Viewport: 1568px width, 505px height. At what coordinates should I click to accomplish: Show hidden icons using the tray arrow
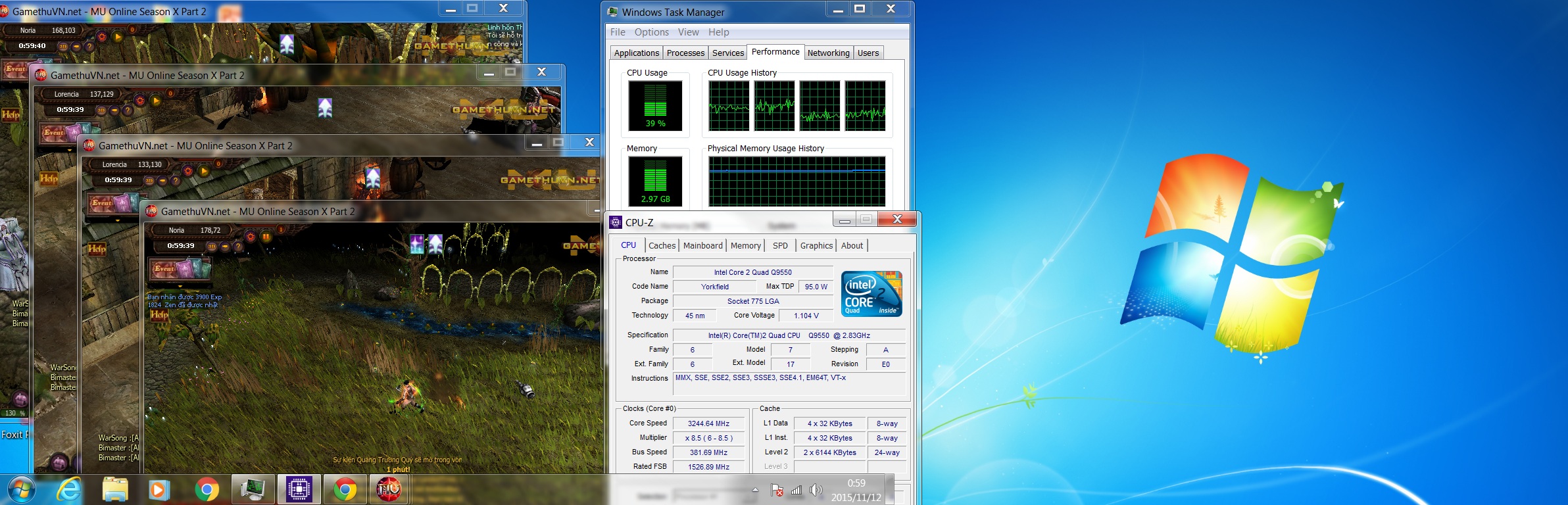(x=755, y=490)
